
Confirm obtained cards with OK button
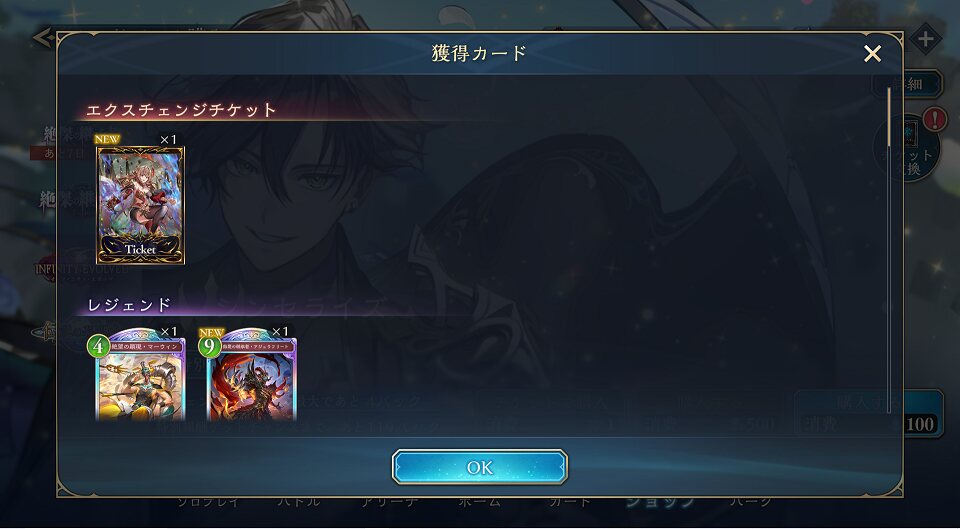tap(479, 467)
